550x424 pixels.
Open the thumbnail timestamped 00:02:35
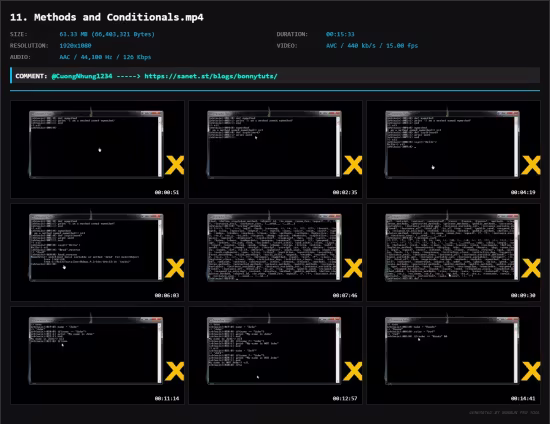(x=275, y=149)
